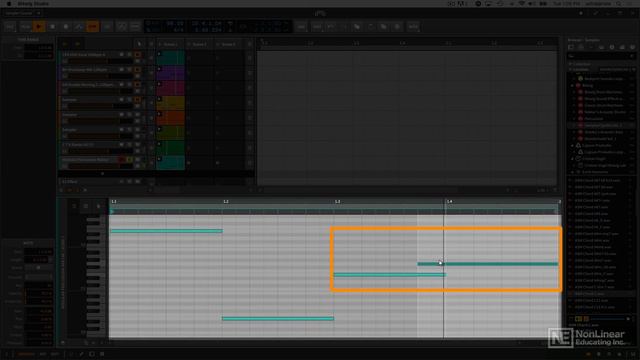This screenshot has height=360, width=640.
Task: Toggle the automation write pencil icon
Action: point(79,27)
